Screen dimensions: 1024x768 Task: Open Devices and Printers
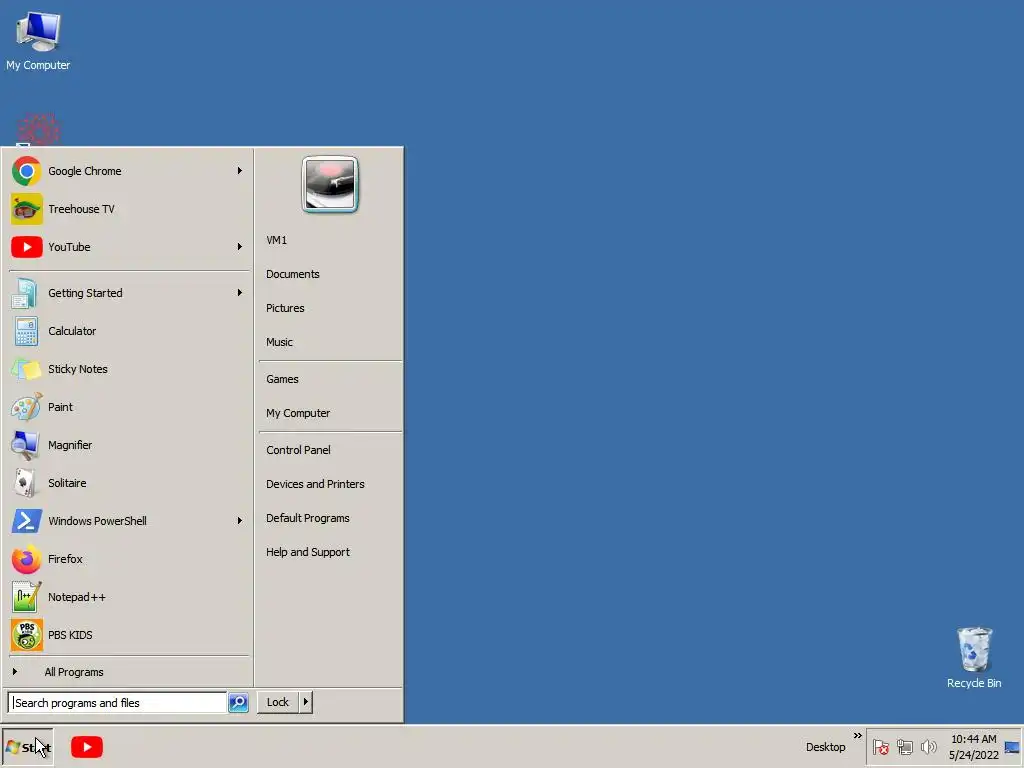coord(315,484)
